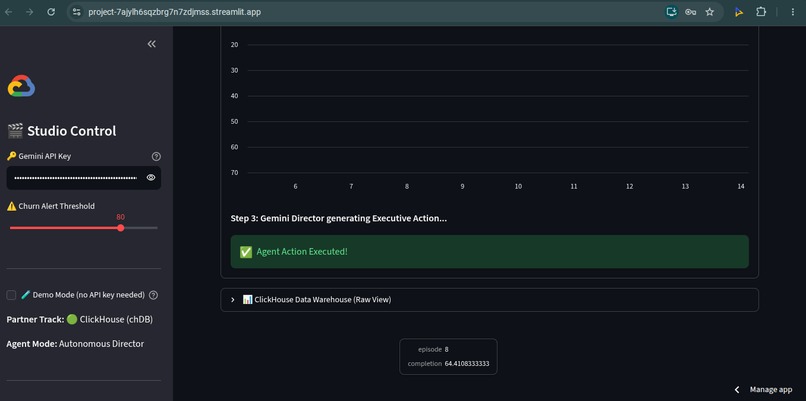Click y-axis label 20 on the chart
806x401 pixels.
click(234, 45)
